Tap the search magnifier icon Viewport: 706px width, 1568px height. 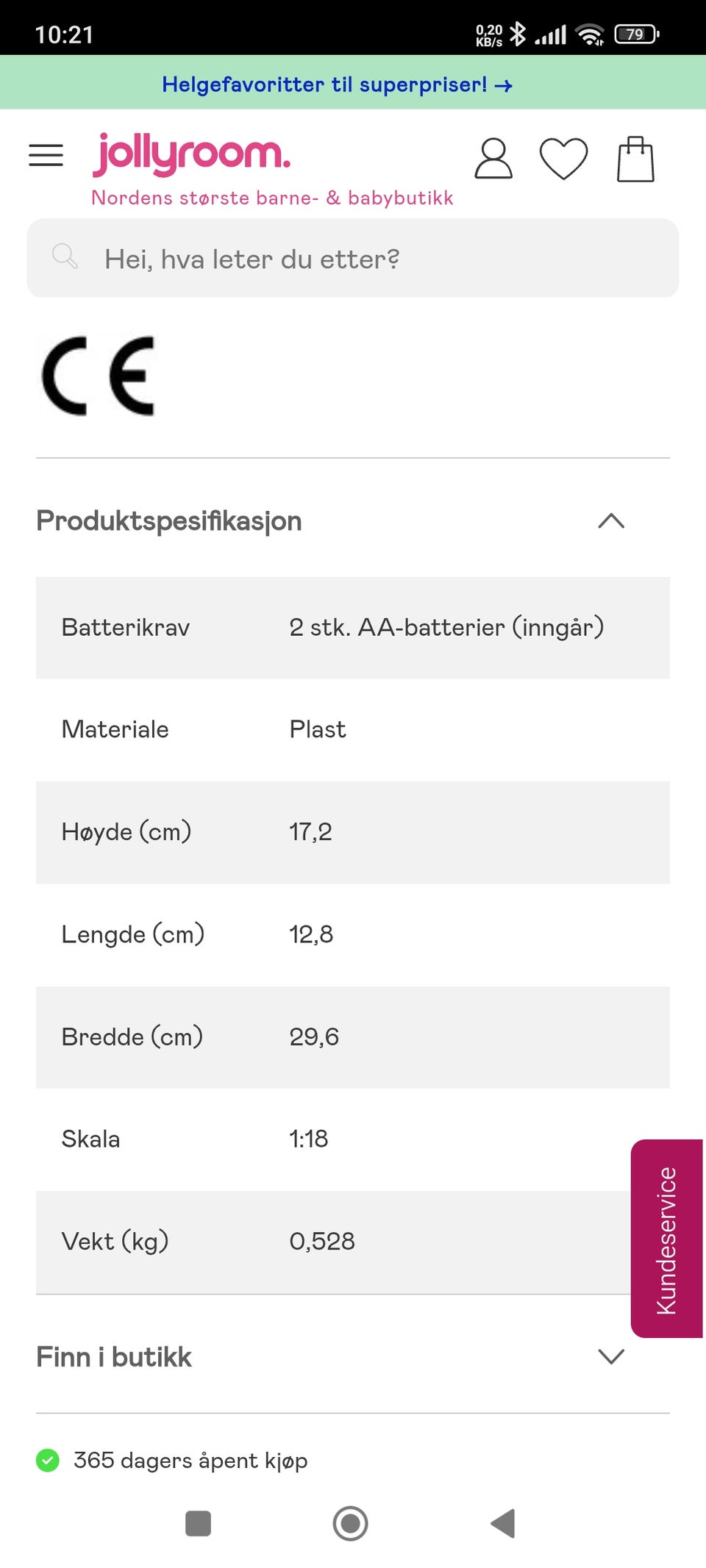coord(65,257)
